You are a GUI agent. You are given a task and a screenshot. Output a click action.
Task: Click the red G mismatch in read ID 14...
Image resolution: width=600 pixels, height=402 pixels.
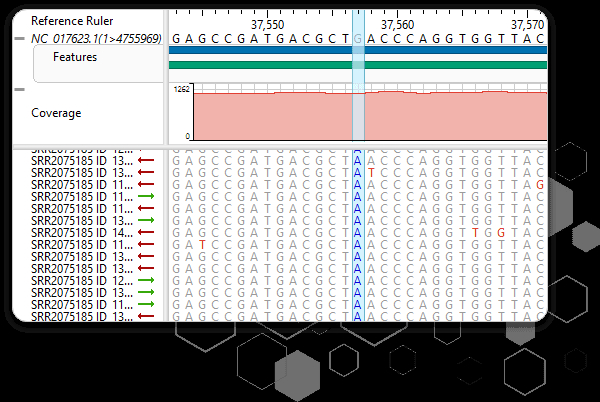click(x=501, y=233)
